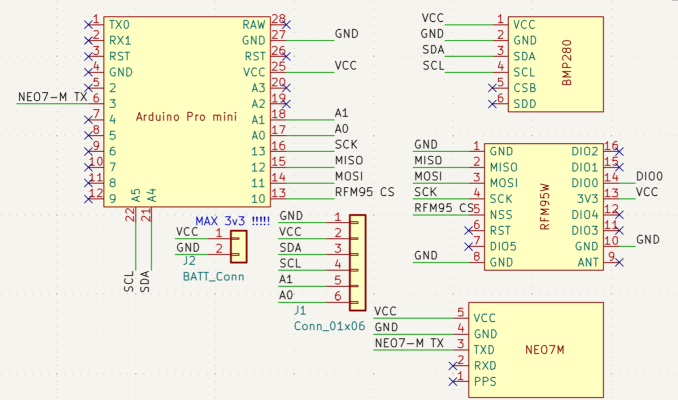Select SCK label at Arduino pin 16
Image resolution: width=678 pixels, height=400 pixels.
[x=346, y=144]
